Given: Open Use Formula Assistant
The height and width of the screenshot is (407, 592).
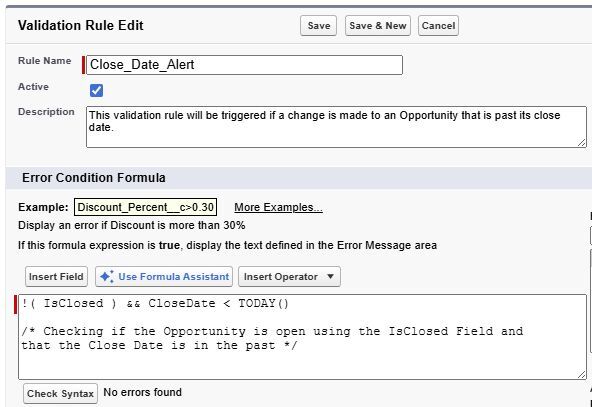Looking at the screenshot, I should pos(164,277).
